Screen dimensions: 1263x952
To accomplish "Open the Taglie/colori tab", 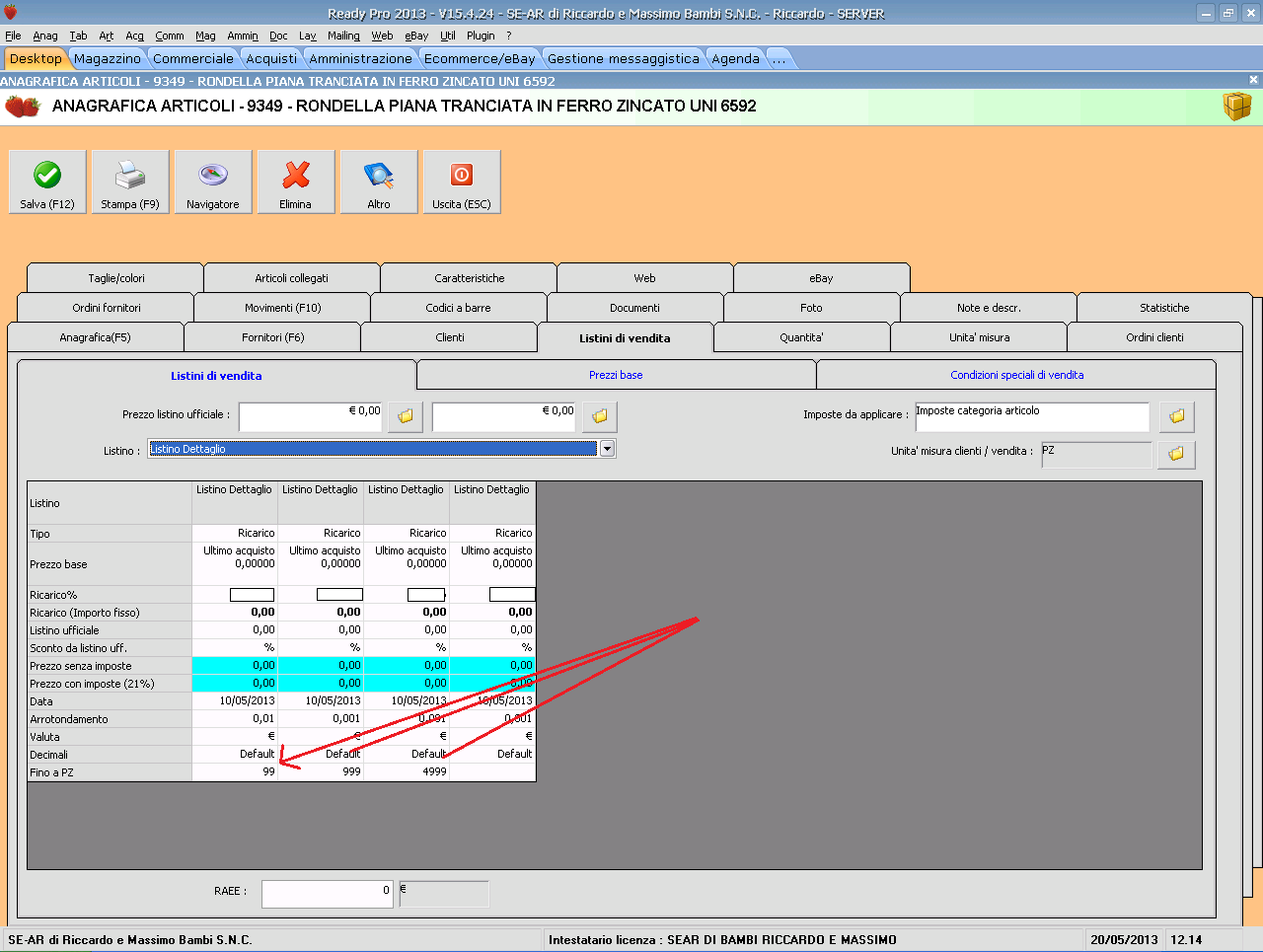I will coord(116,278).
